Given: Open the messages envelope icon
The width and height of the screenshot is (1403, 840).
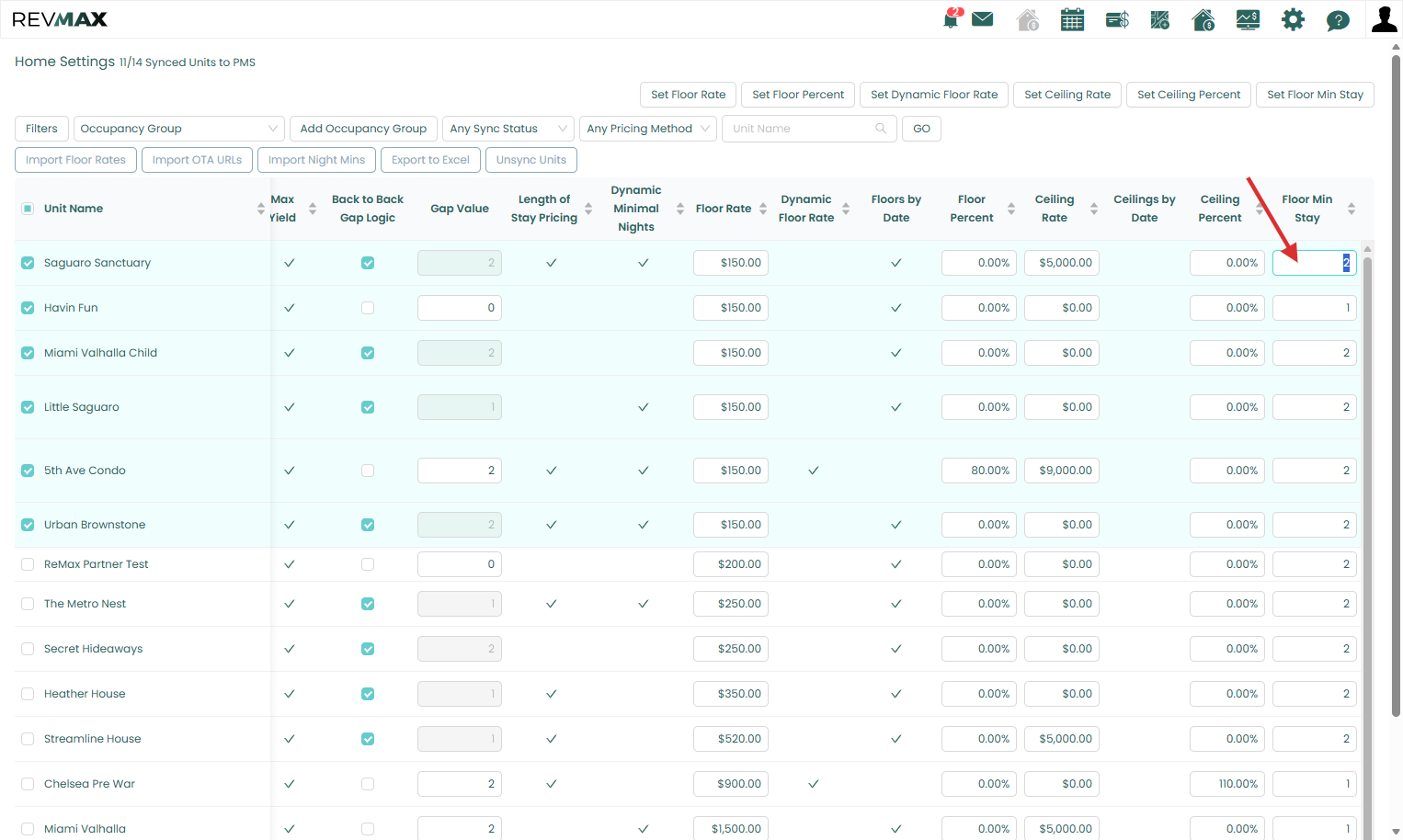Looking at the screenshot, I should 983,19.
